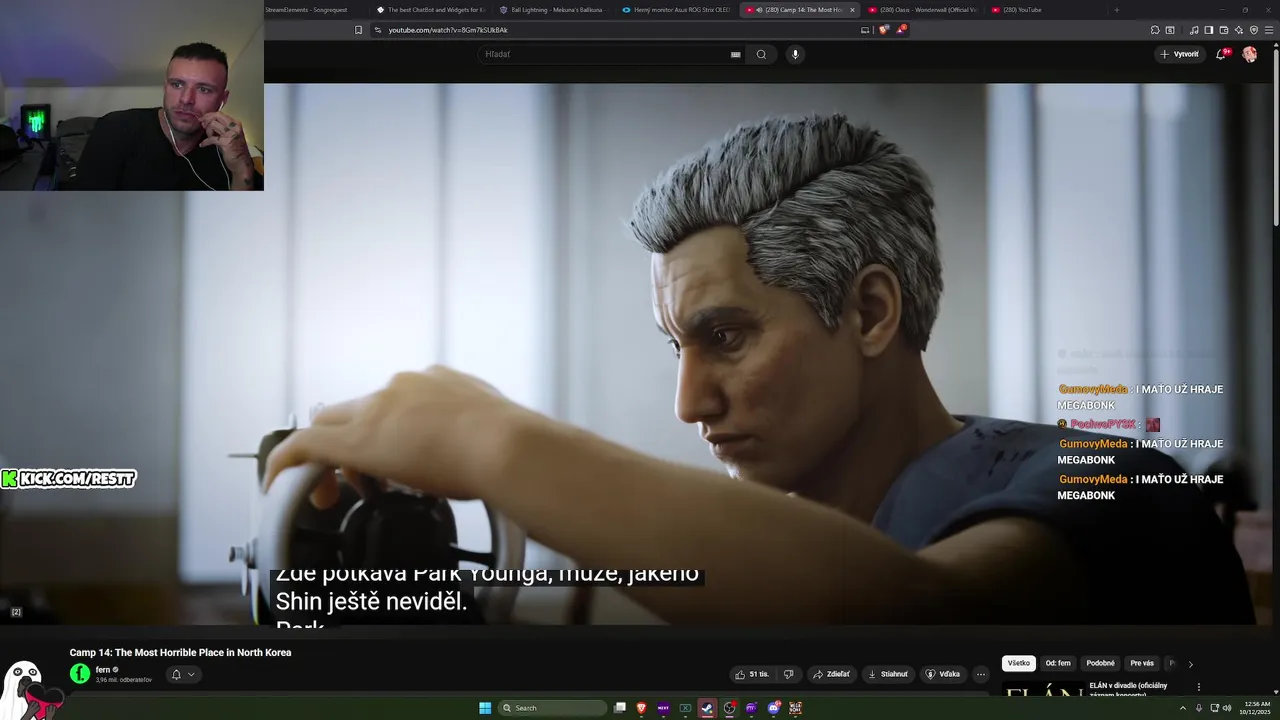Toggle the browser sidebar panel icon

(x=1208, y=30)
